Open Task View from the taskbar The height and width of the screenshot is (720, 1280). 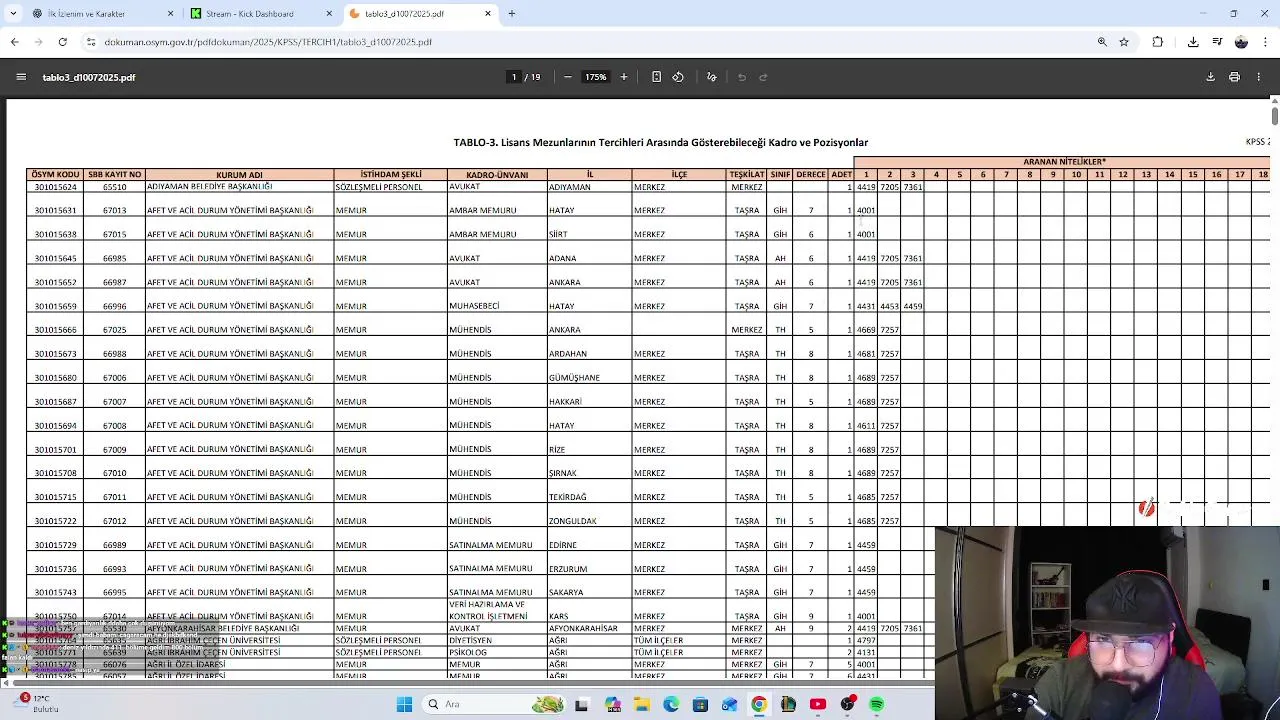(x=581, y=705)
